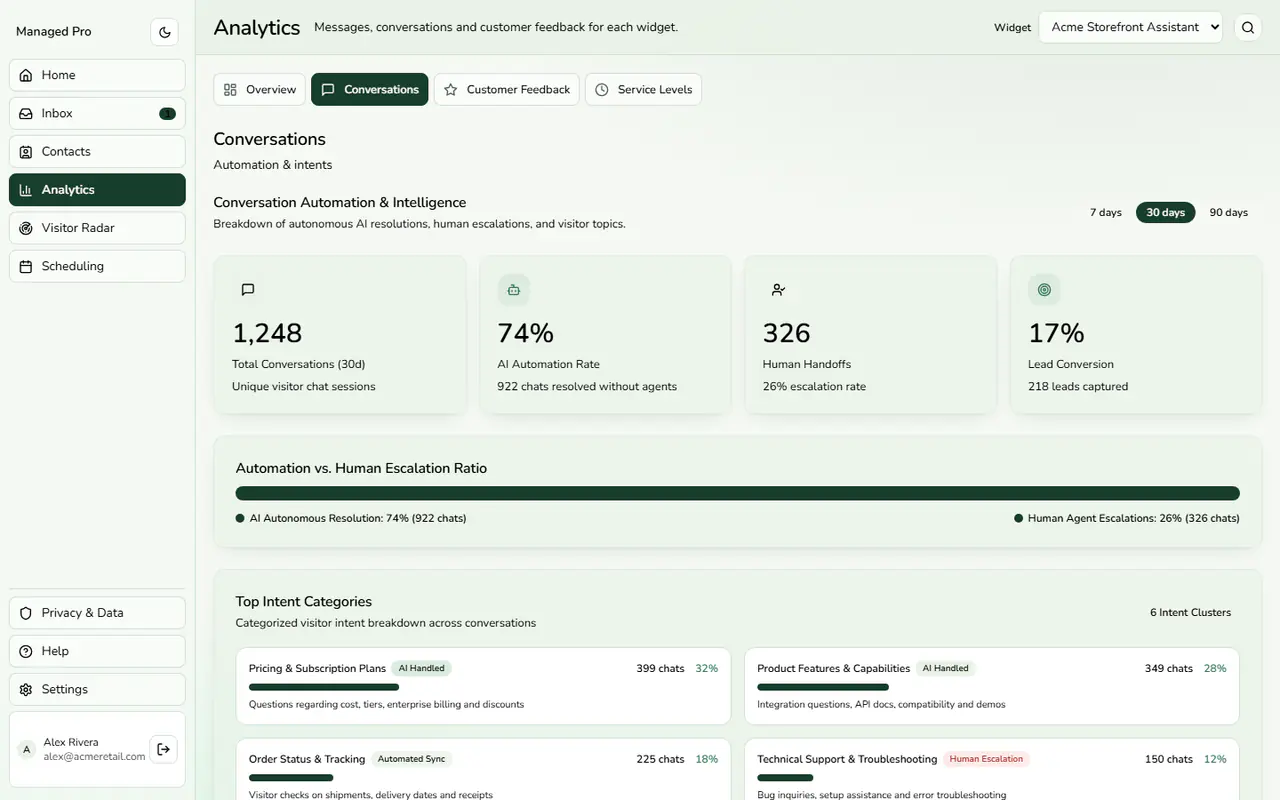Select the 30 days range
Viewport: 1280px width, 800px height.
coord(1165,213)
